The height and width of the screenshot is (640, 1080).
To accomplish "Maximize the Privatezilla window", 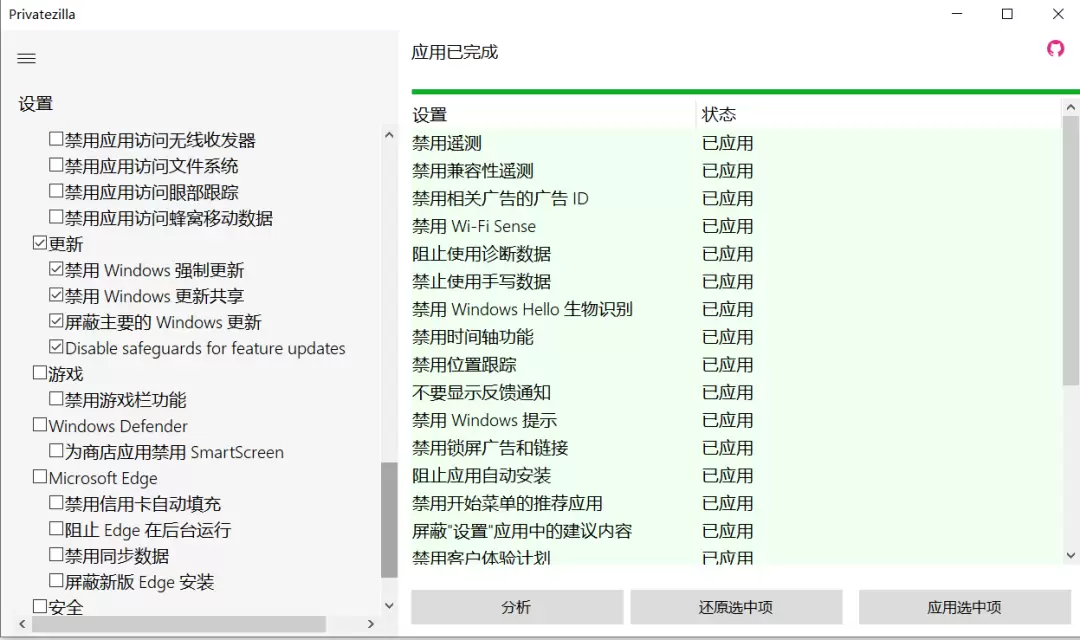I will coord(1007,14).
